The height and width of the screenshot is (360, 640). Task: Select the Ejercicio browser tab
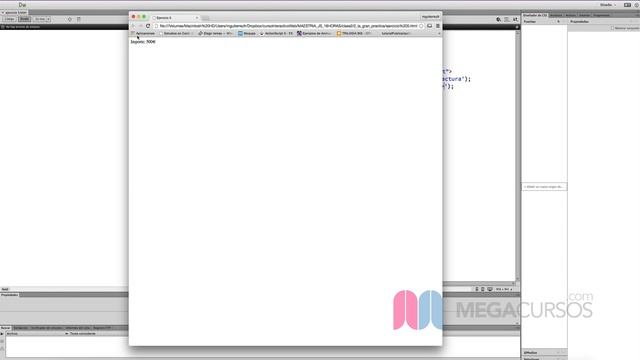point(174,18)
